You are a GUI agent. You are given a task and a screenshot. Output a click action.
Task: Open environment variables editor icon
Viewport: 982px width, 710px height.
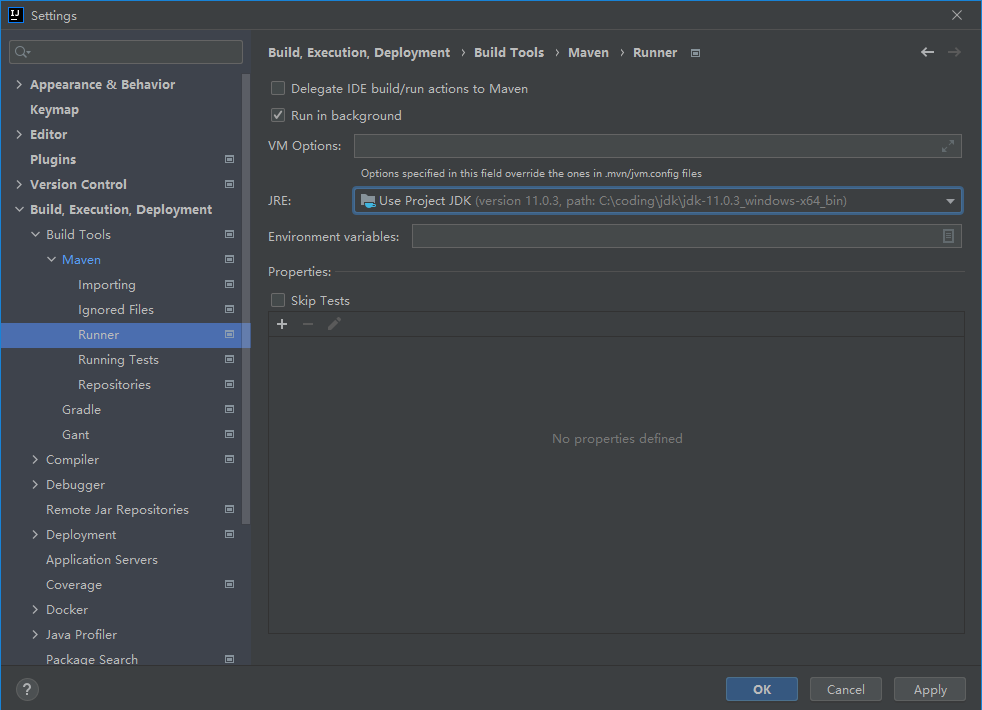pos(948,236)
